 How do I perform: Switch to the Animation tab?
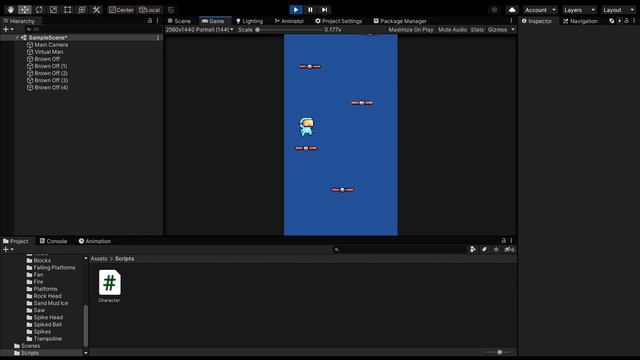[x=95, y=241]
